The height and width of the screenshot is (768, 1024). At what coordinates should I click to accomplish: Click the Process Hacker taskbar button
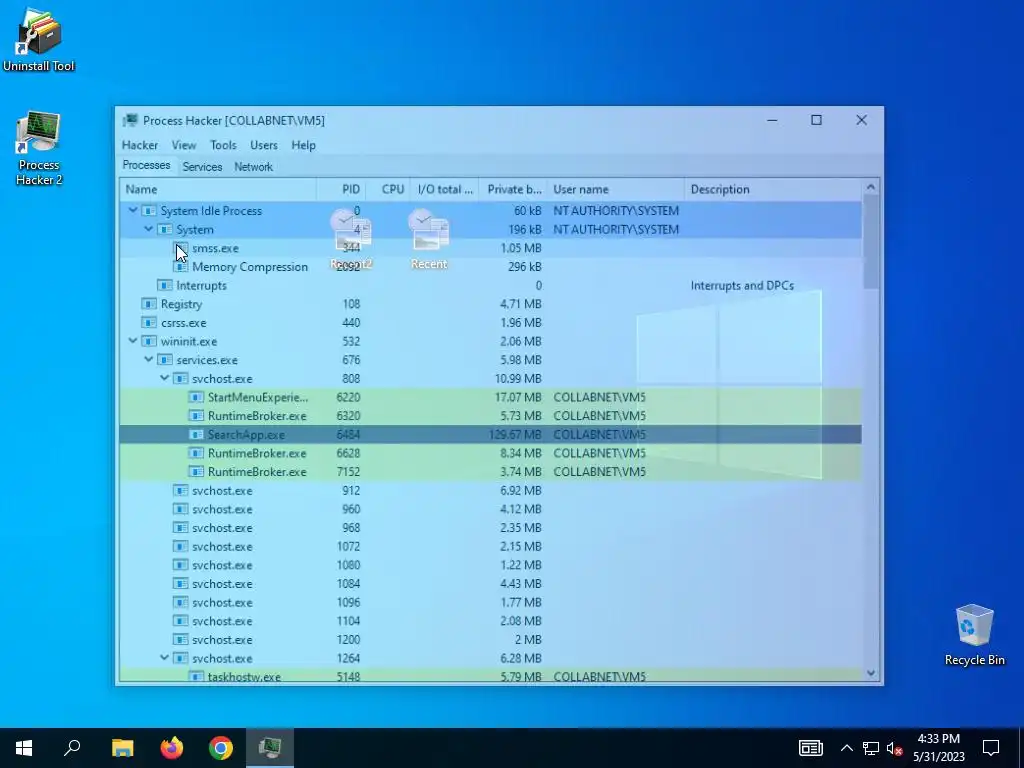click(x=270, y=748)
